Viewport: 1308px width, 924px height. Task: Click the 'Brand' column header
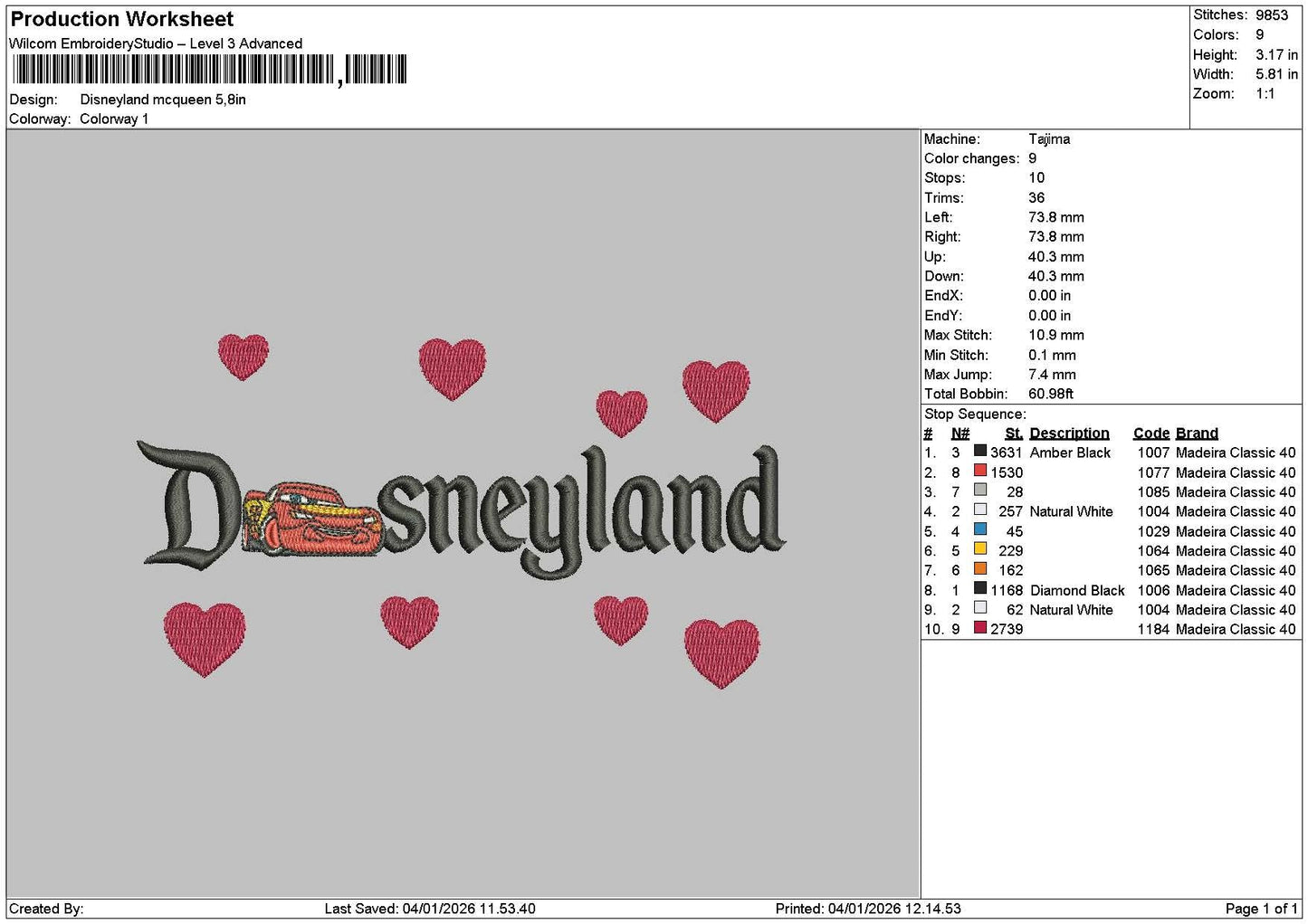pyautogui.click(x=1197, y=433)
